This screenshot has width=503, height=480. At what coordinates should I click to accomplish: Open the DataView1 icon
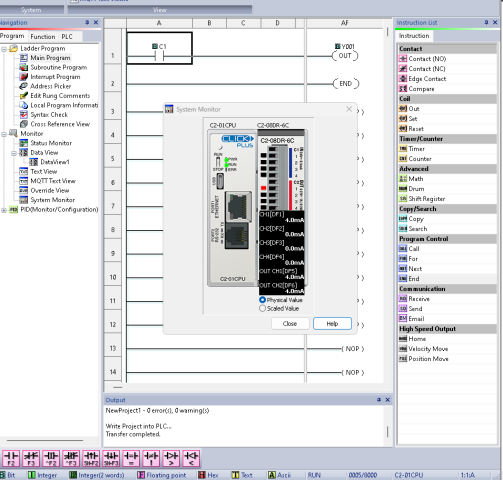tap(34, 162)
